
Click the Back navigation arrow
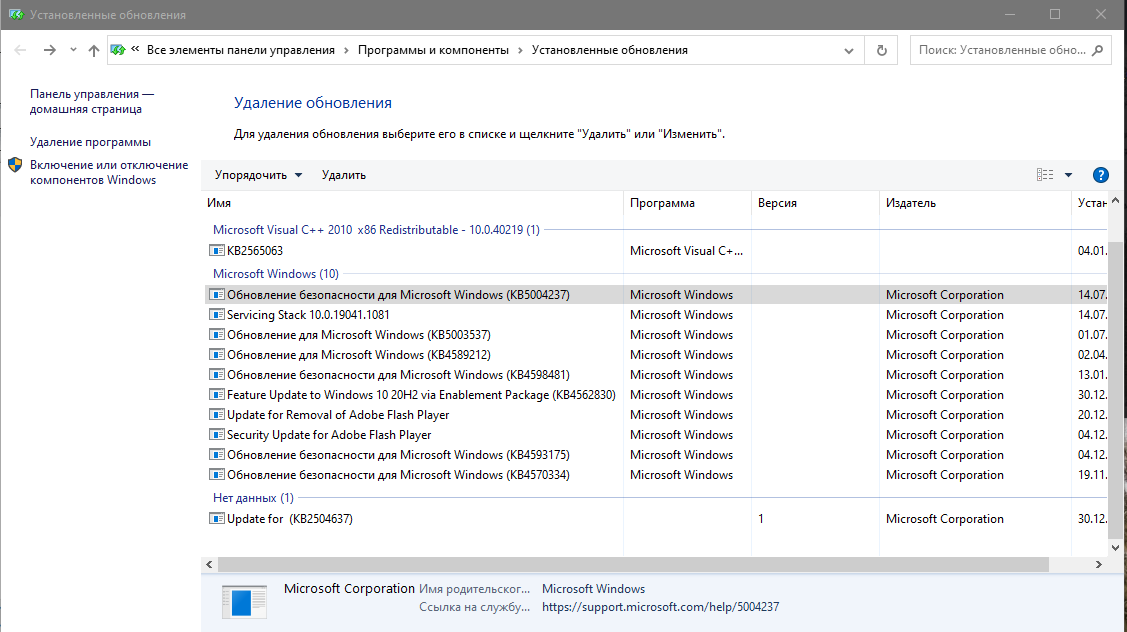tap(20, 50)
